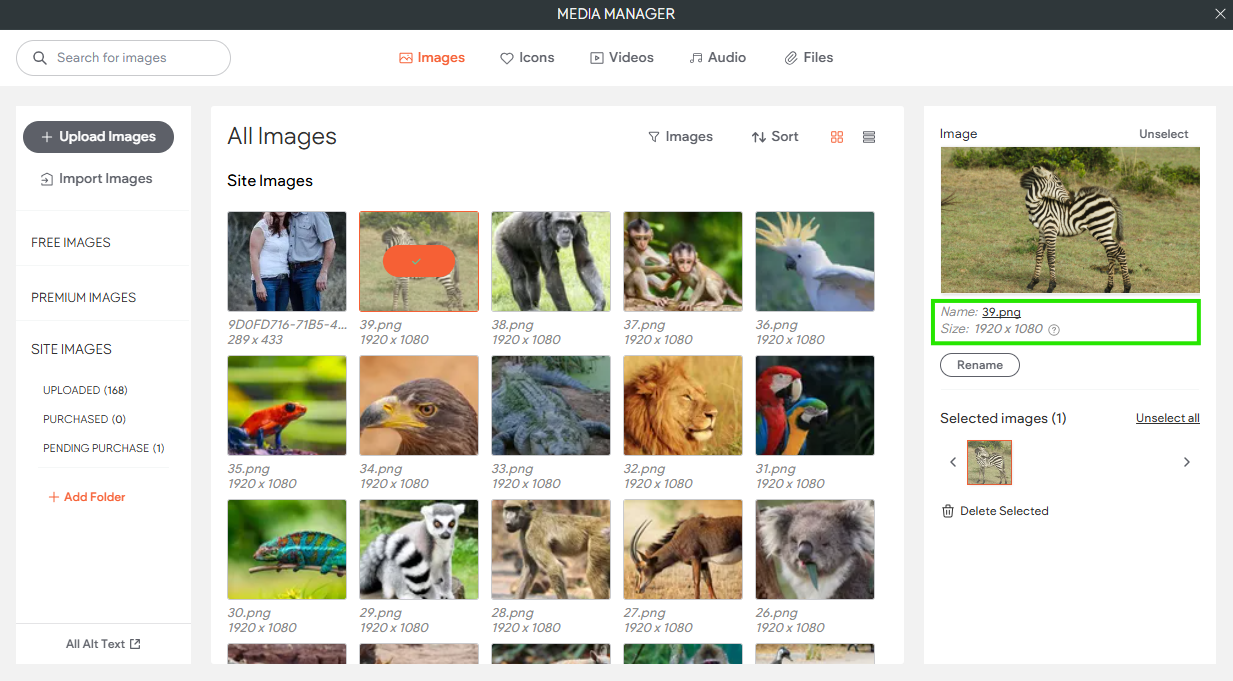Open the Sort options
The height and width of the screenshot is (681, 1233).
[x=775, y=137]
